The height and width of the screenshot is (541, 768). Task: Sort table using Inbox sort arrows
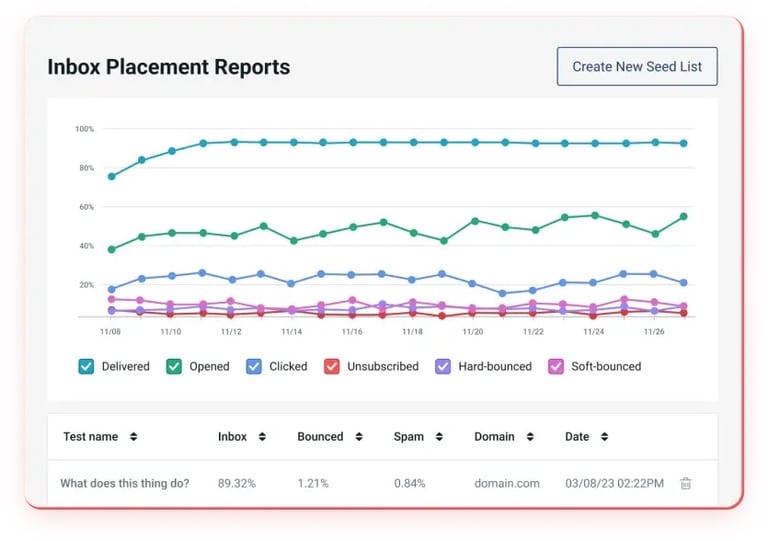262,437
